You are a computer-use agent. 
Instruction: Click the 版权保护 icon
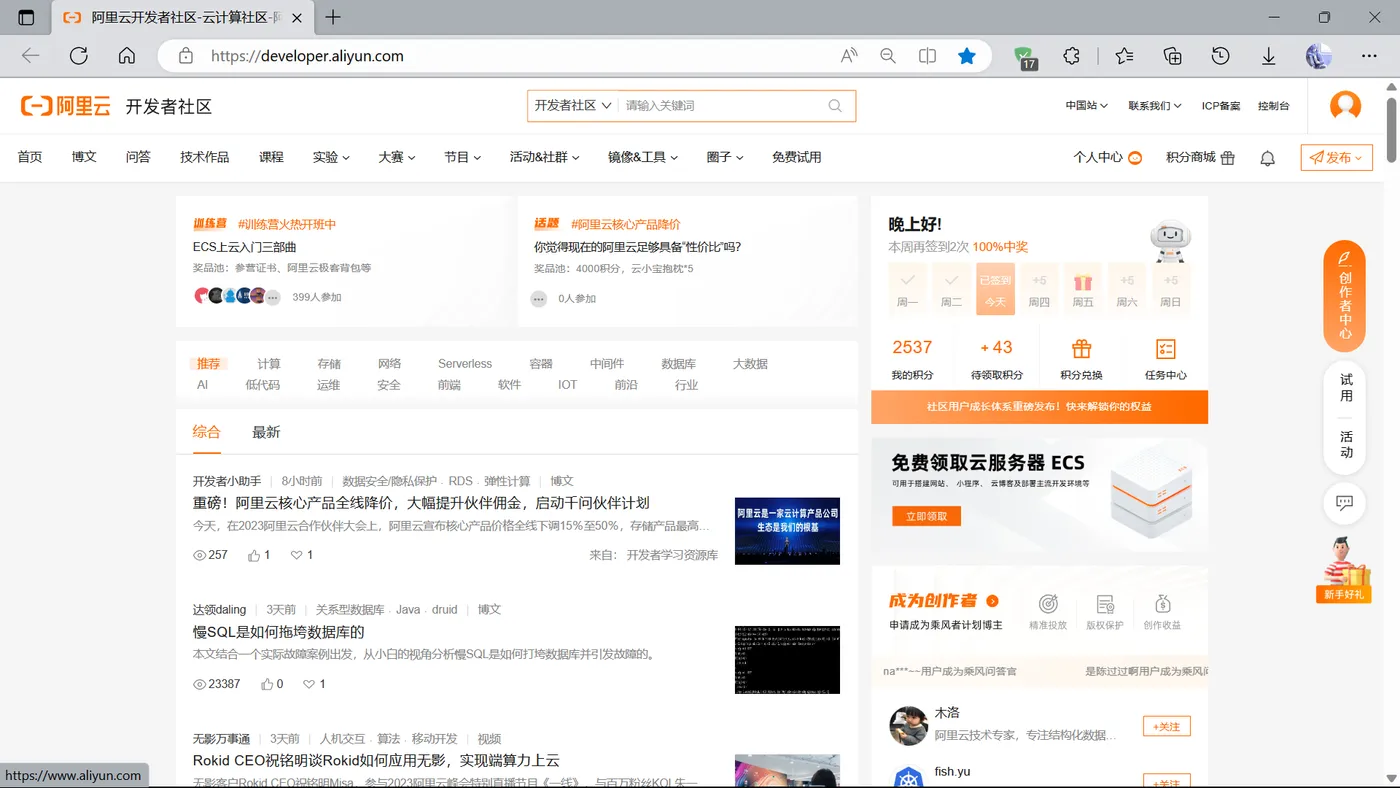tap(1105, 604)
